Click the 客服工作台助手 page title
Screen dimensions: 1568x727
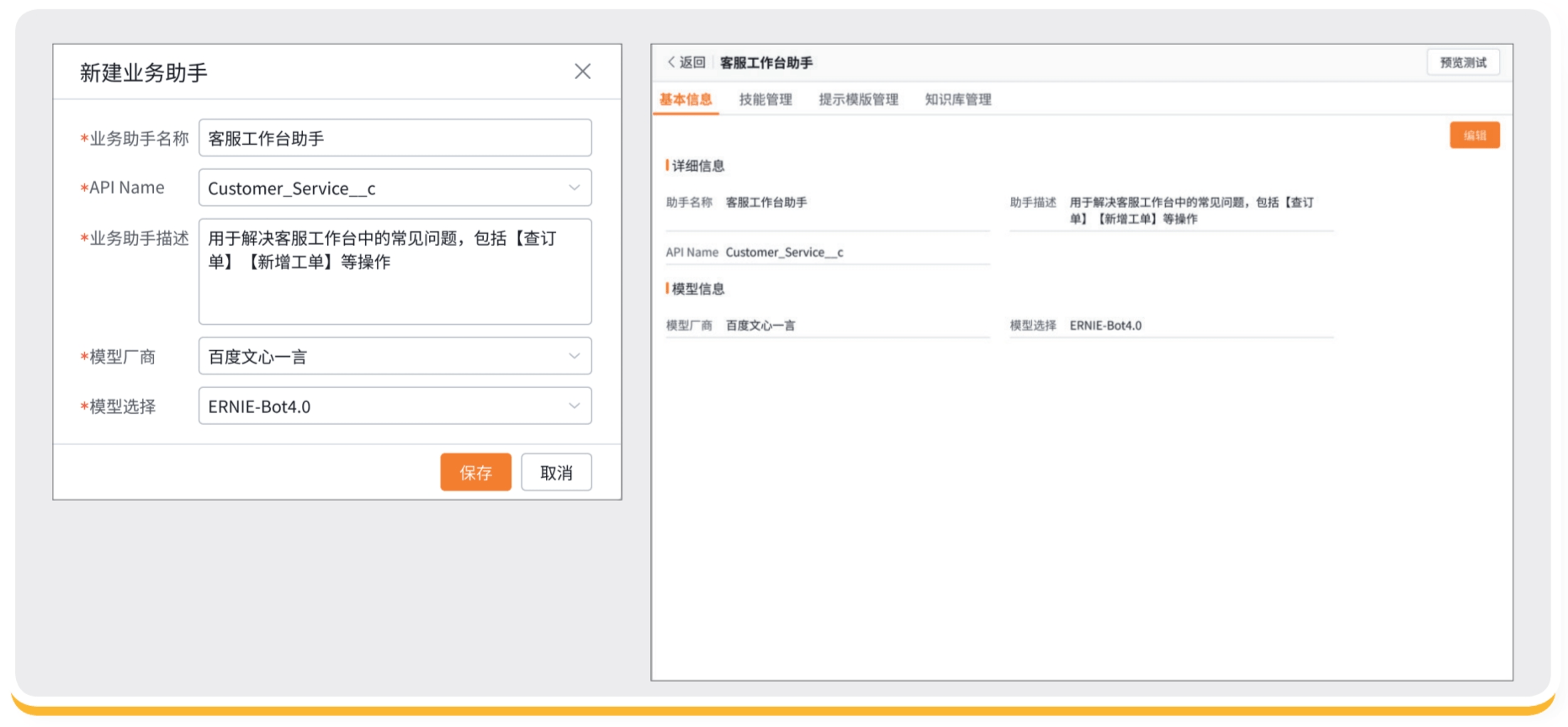point(766,62)
